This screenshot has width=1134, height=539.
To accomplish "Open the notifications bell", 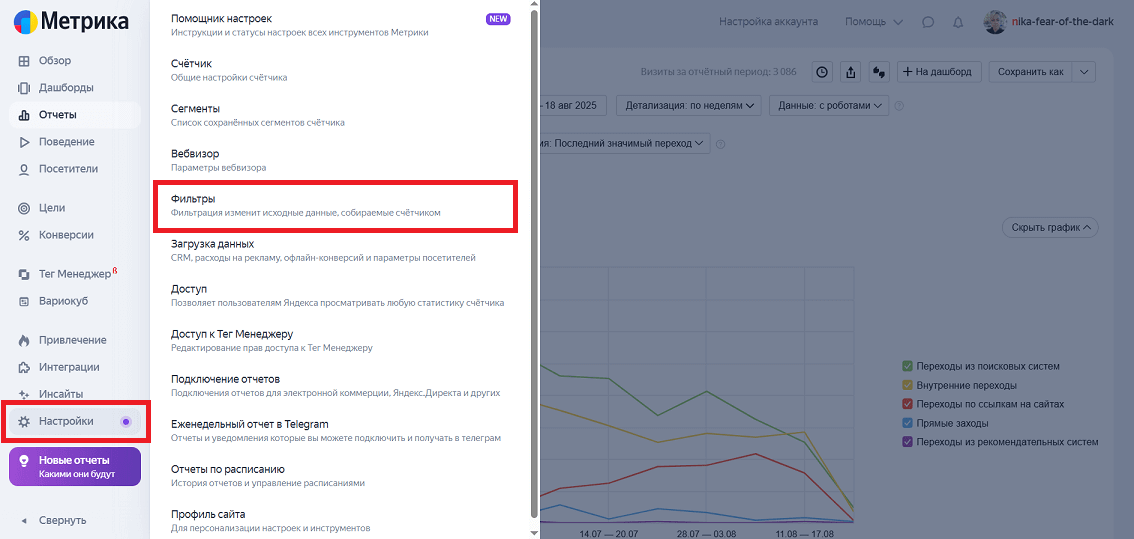I will click(x=958, y=22).
